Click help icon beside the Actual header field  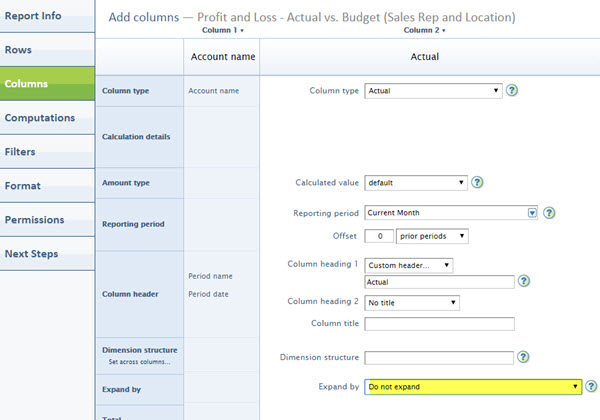[x=524, y=282]
